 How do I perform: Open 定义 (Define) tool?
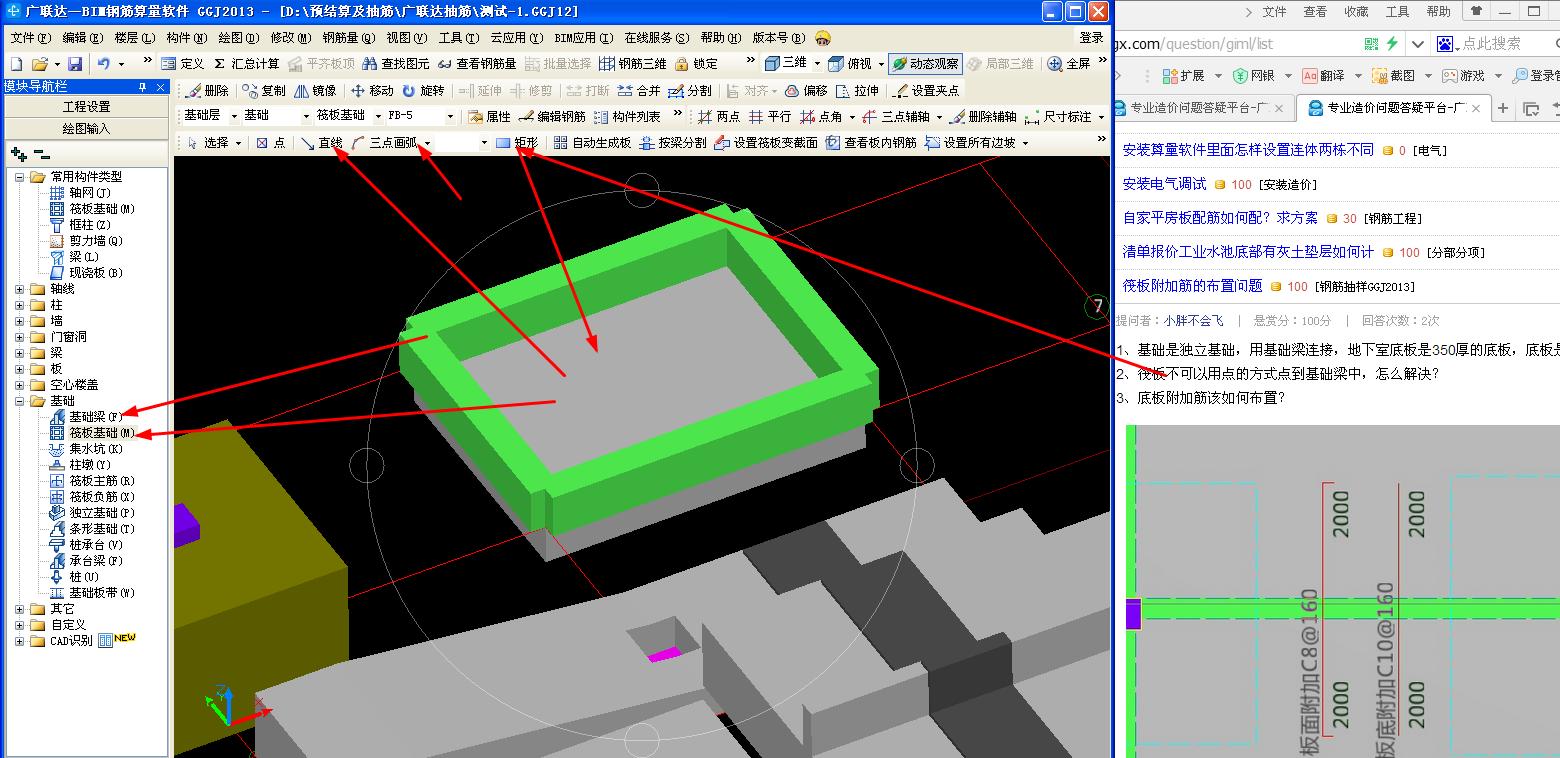pyautogui.click(x=182, y=63)
